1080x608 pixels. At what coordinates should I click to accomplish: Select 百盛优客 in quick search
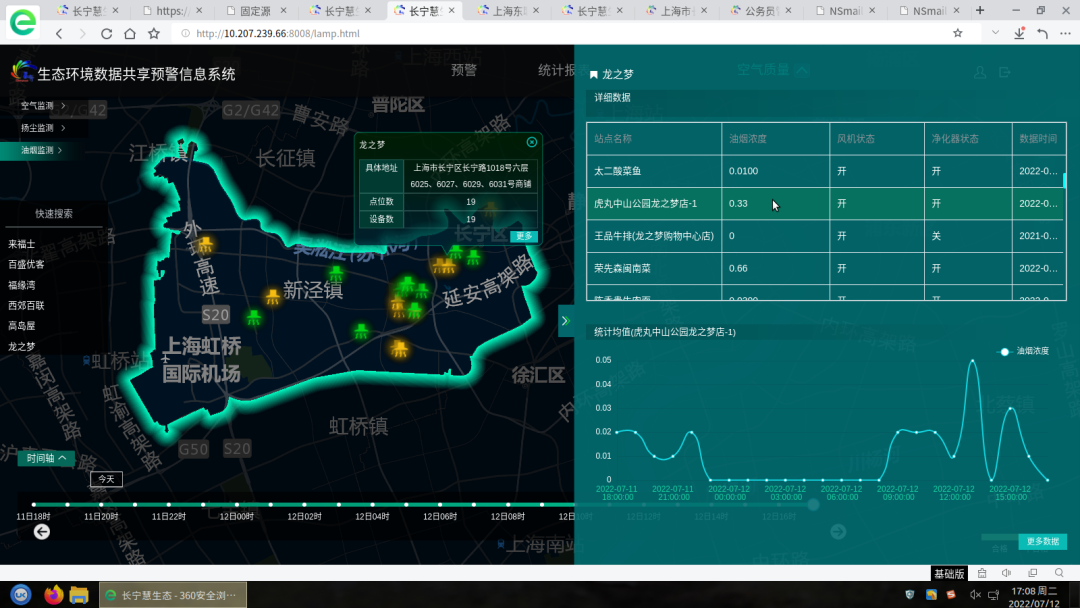pyautogui.click(x=26, y=264)
